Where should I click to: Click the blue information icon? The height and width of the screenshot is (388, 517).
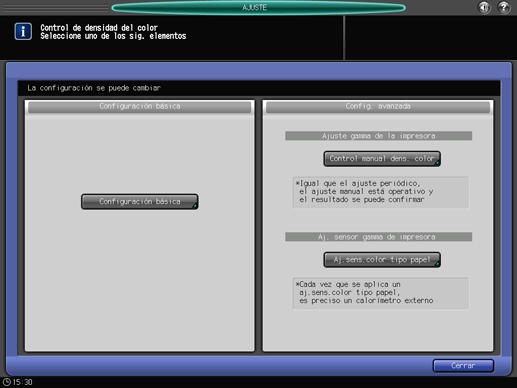coord(23,31)
